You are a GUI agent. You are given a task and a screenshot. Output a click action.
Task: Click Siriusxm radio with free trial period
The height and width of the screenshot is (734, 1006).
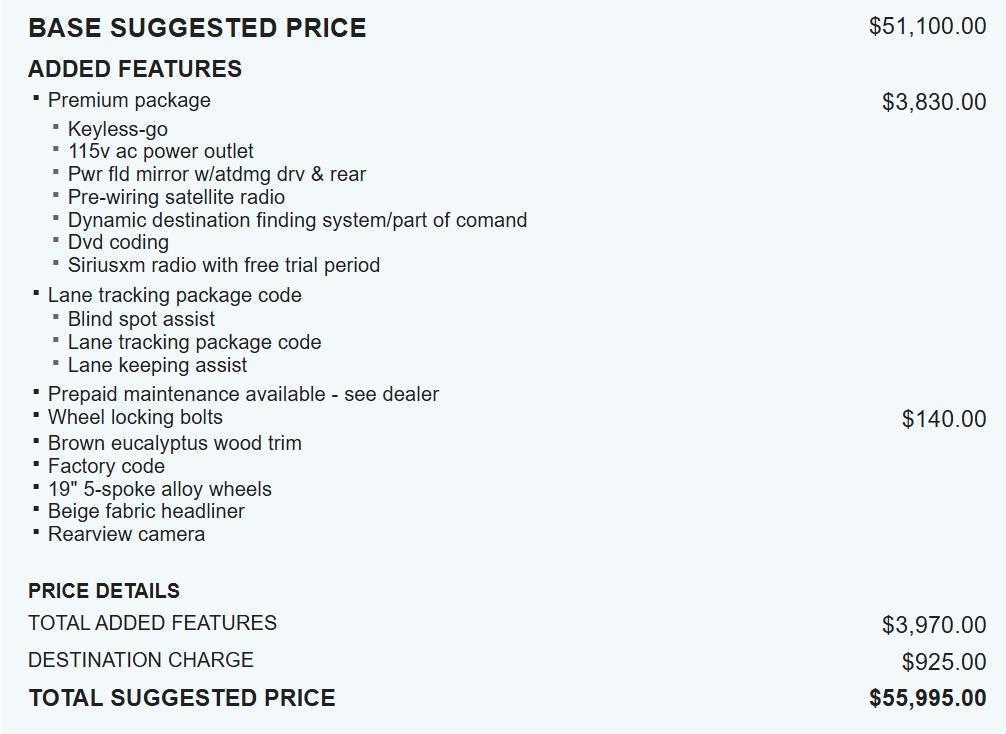point(224,265)
